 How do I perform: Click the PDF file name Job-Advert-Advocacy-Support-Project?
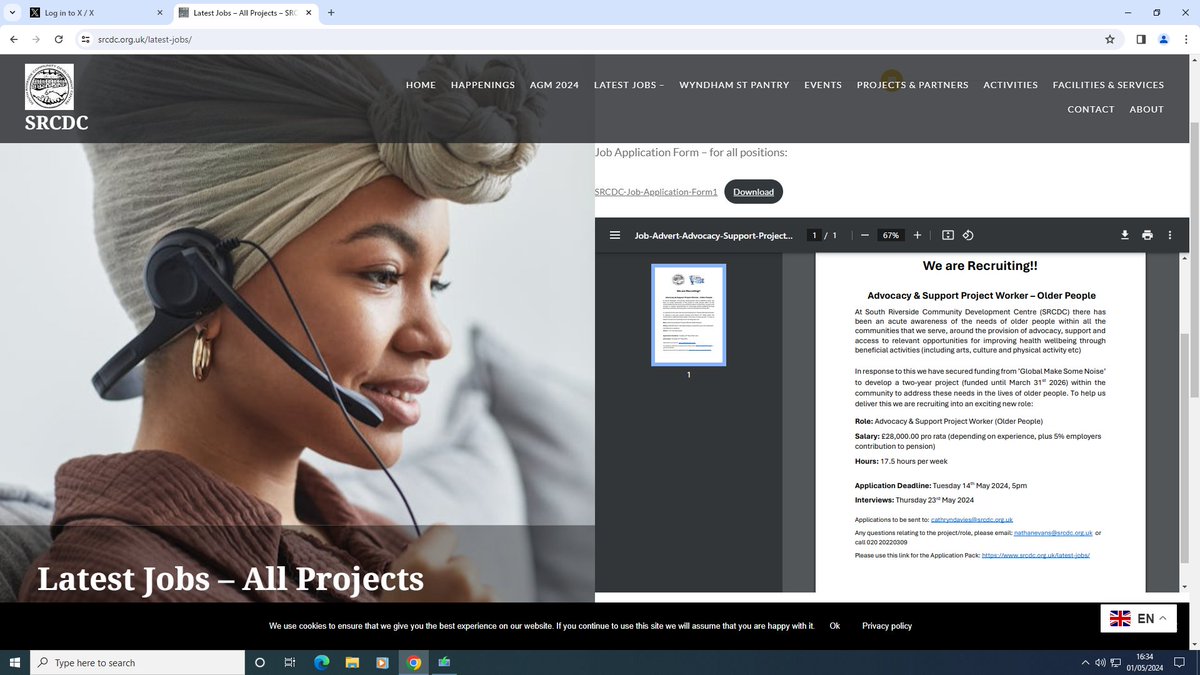point(714,235)
